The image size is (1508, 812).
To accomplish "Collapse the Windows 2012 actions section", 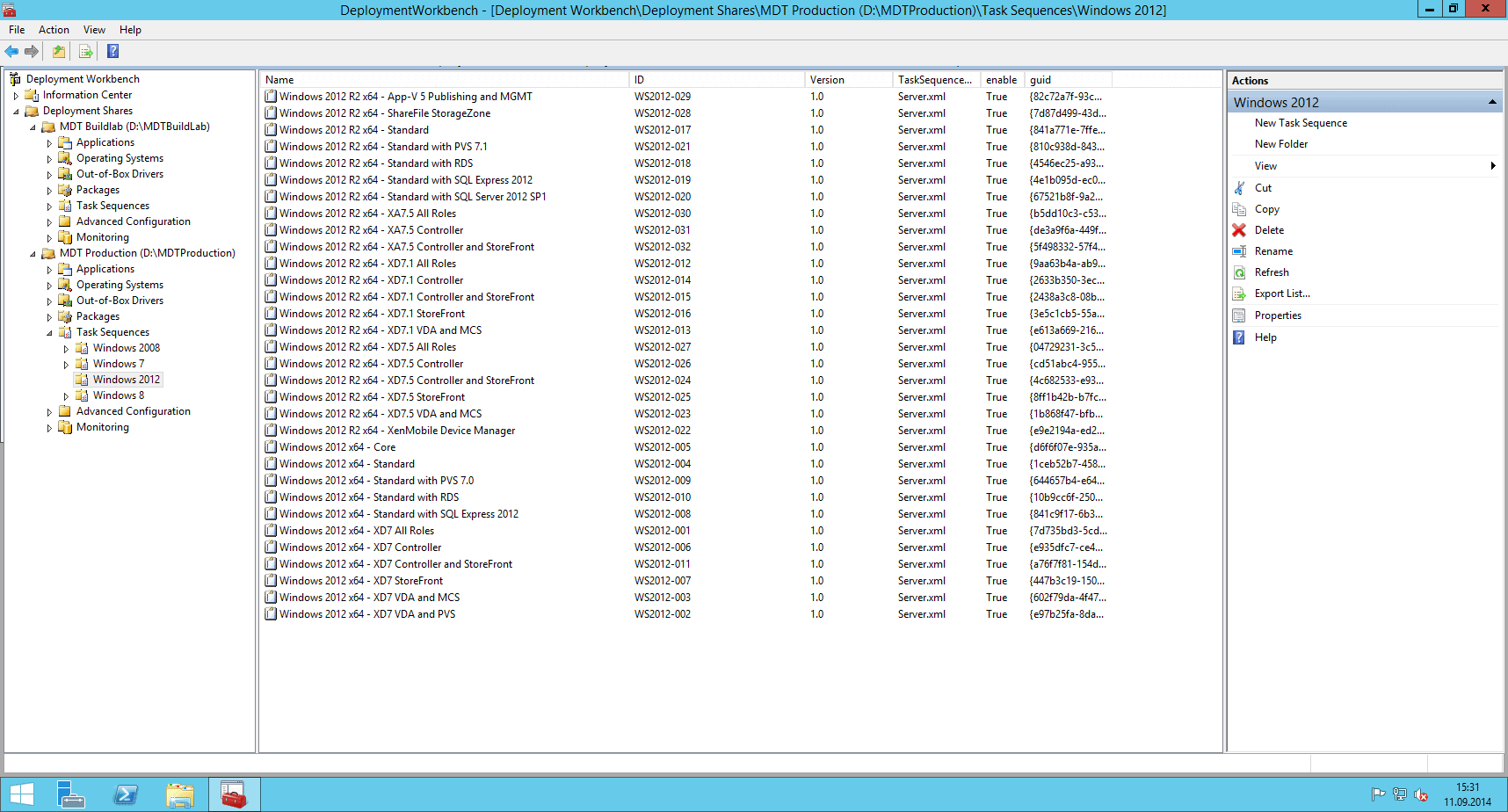I will (x=1491, y=103).
